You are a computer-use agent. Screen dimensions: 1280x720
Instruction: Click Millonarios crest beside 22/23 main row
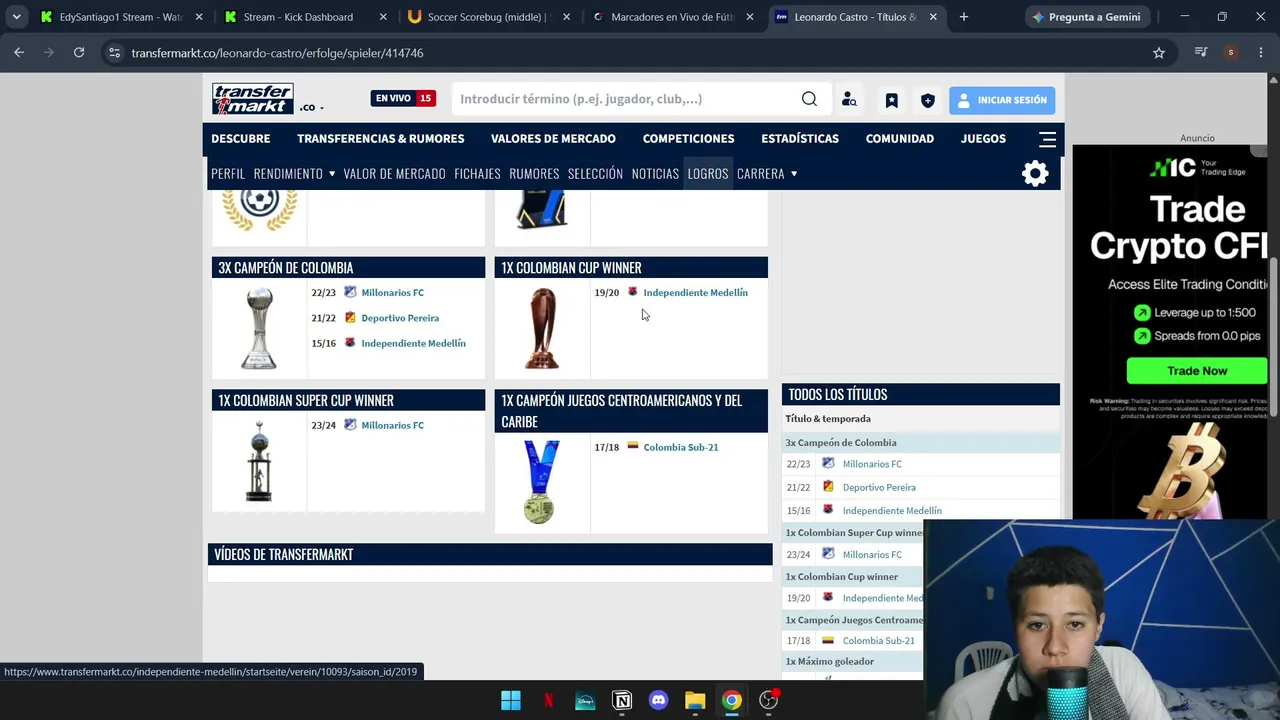[x=350, y=292]
